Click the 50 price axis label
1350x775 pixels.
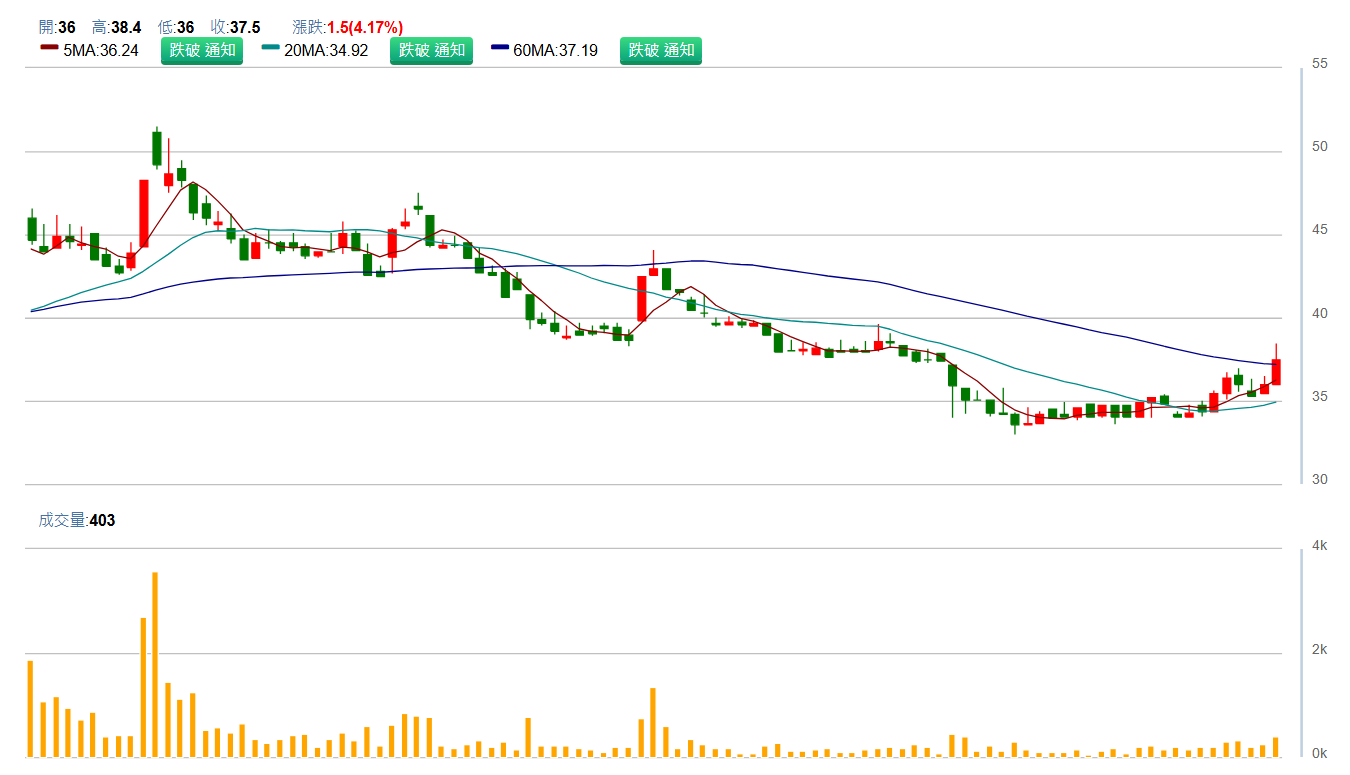[1320, 146]
